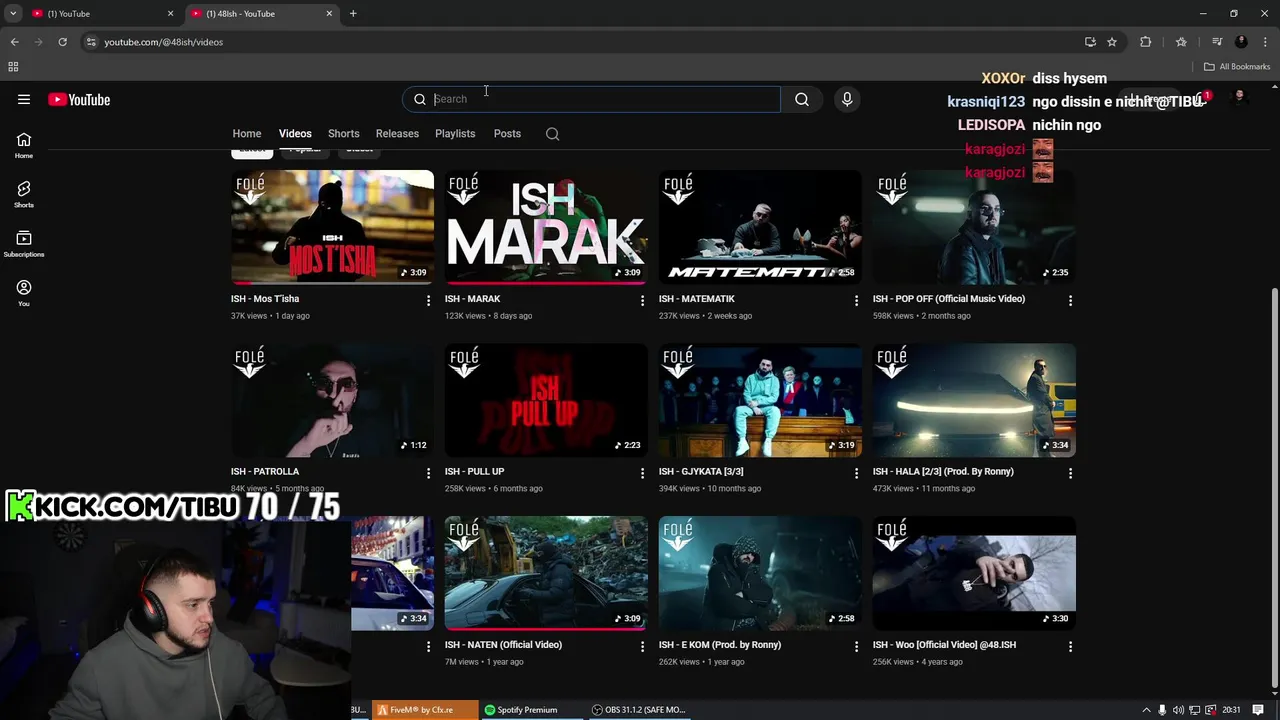The height and width of the screenshot is (720, 1280).
Task: Go back with the browser back arrow
Action: tap(14, 42)
